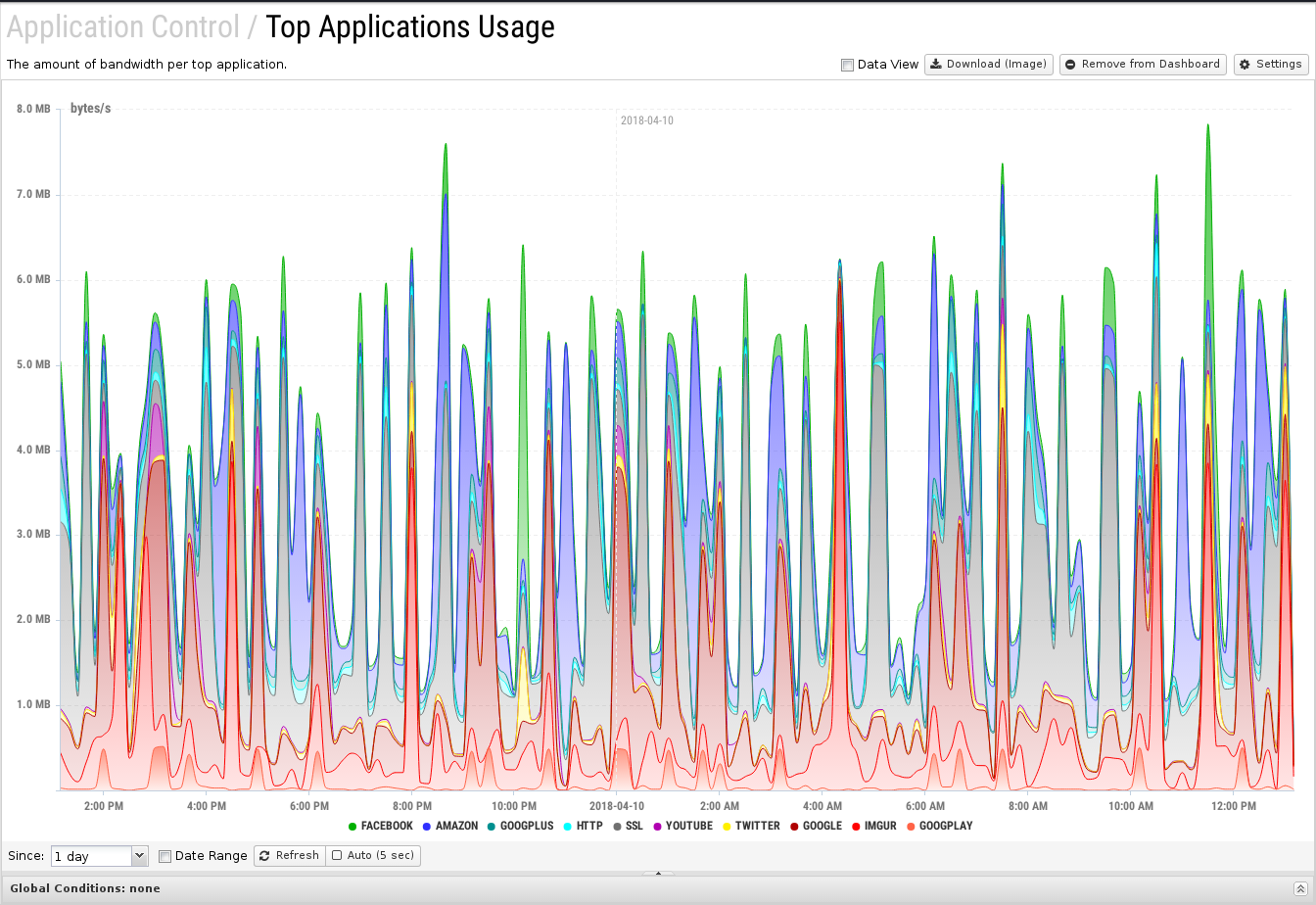Image resolution: width=1316 pixels, height=905 pixels.
Task: Click the 10:00 AM axis label
Action: coord(1130,806)
